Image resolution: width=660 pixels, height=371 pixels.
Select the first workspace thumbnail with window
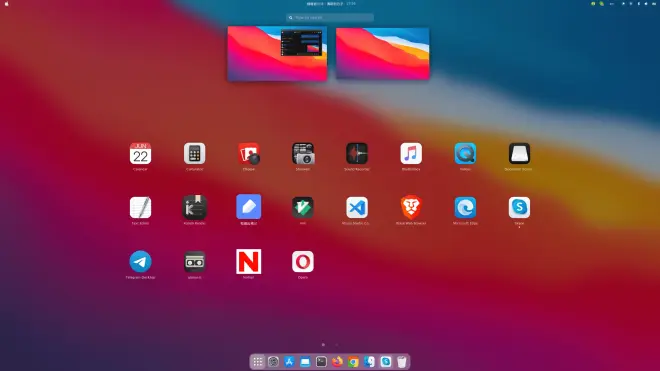pyautogui.click(x=277, y=53)
